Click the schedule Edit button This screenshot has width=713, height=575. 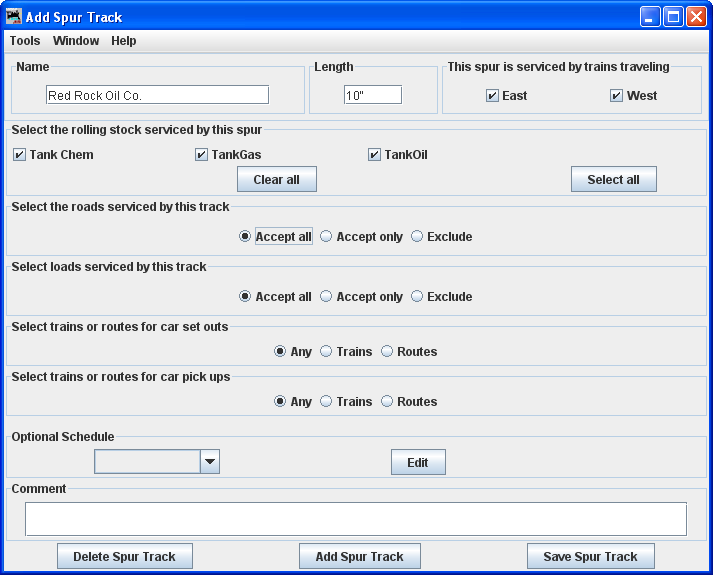pyautogui.click(x=418, y=462)
